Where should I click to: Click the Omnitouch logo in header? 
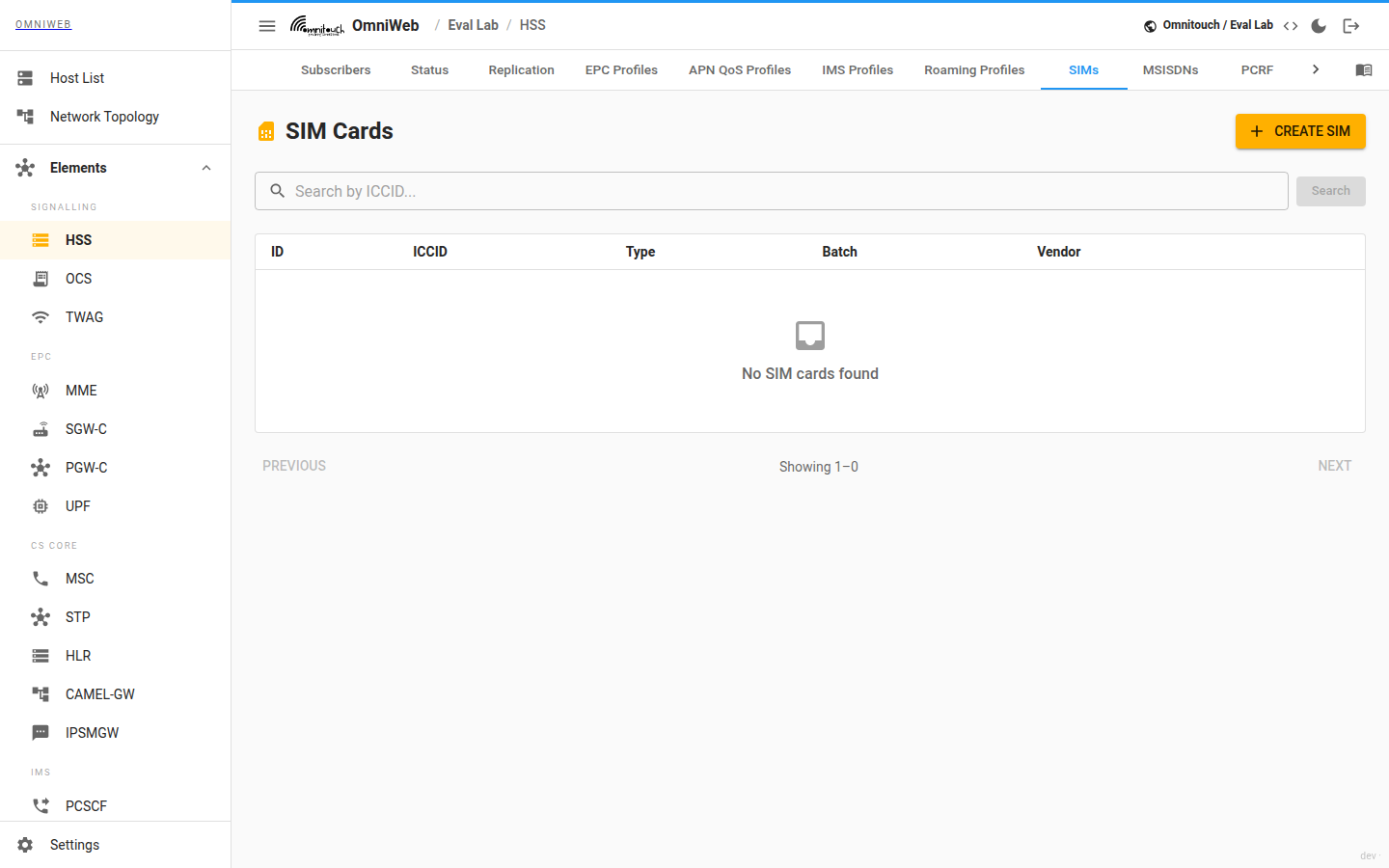[x=317, y=26]
